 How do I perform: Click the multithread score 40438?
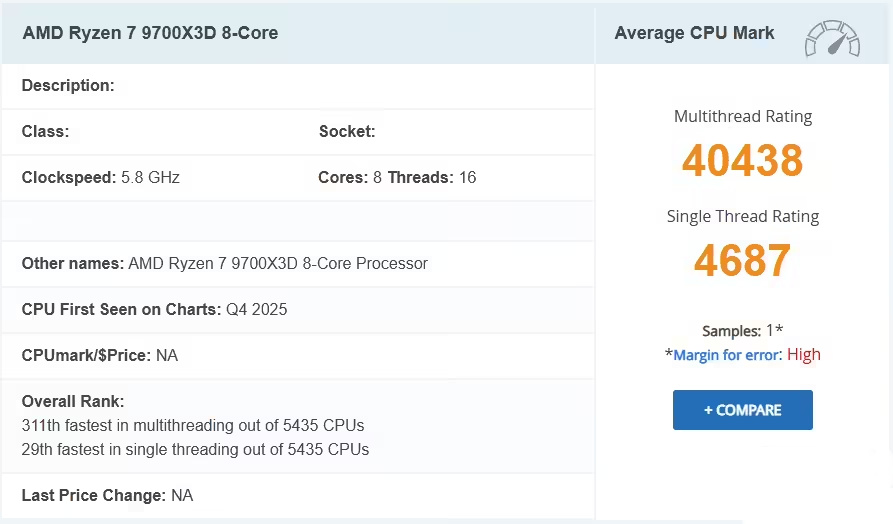click(x=742, y=161)
